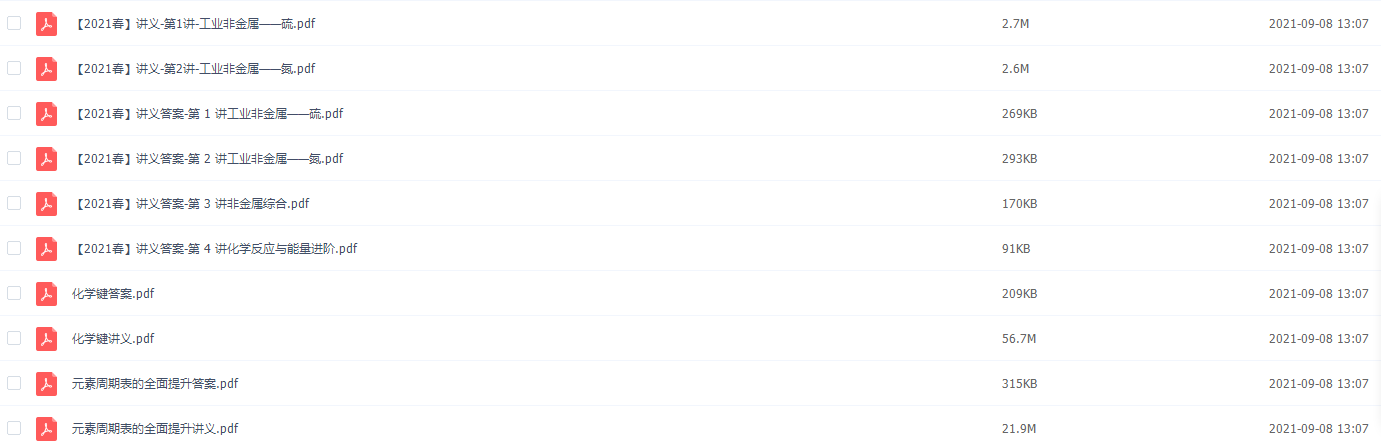This screenshot has width=1381, height=444.
Task: Click PDF icon for 化学键讲义.pdf
Action: [46, 339]
